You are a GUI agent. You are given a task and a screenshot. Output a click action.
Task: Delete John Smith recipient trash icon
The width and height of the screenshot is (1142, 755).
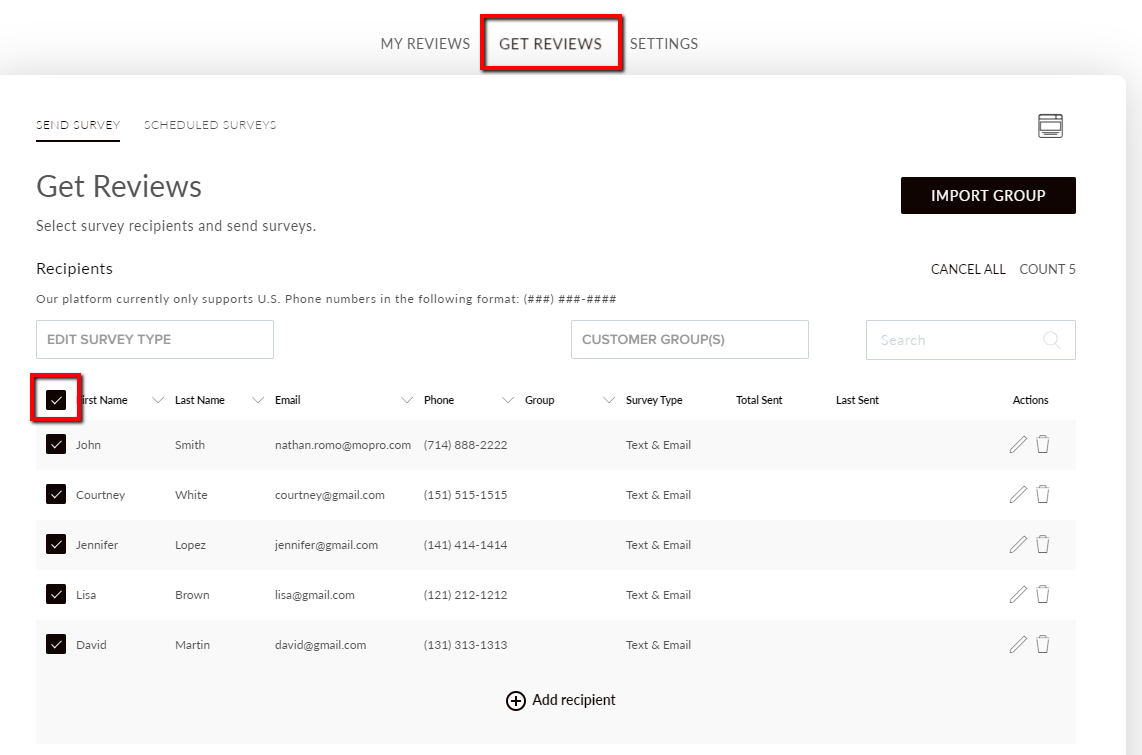coord(1043,444)
